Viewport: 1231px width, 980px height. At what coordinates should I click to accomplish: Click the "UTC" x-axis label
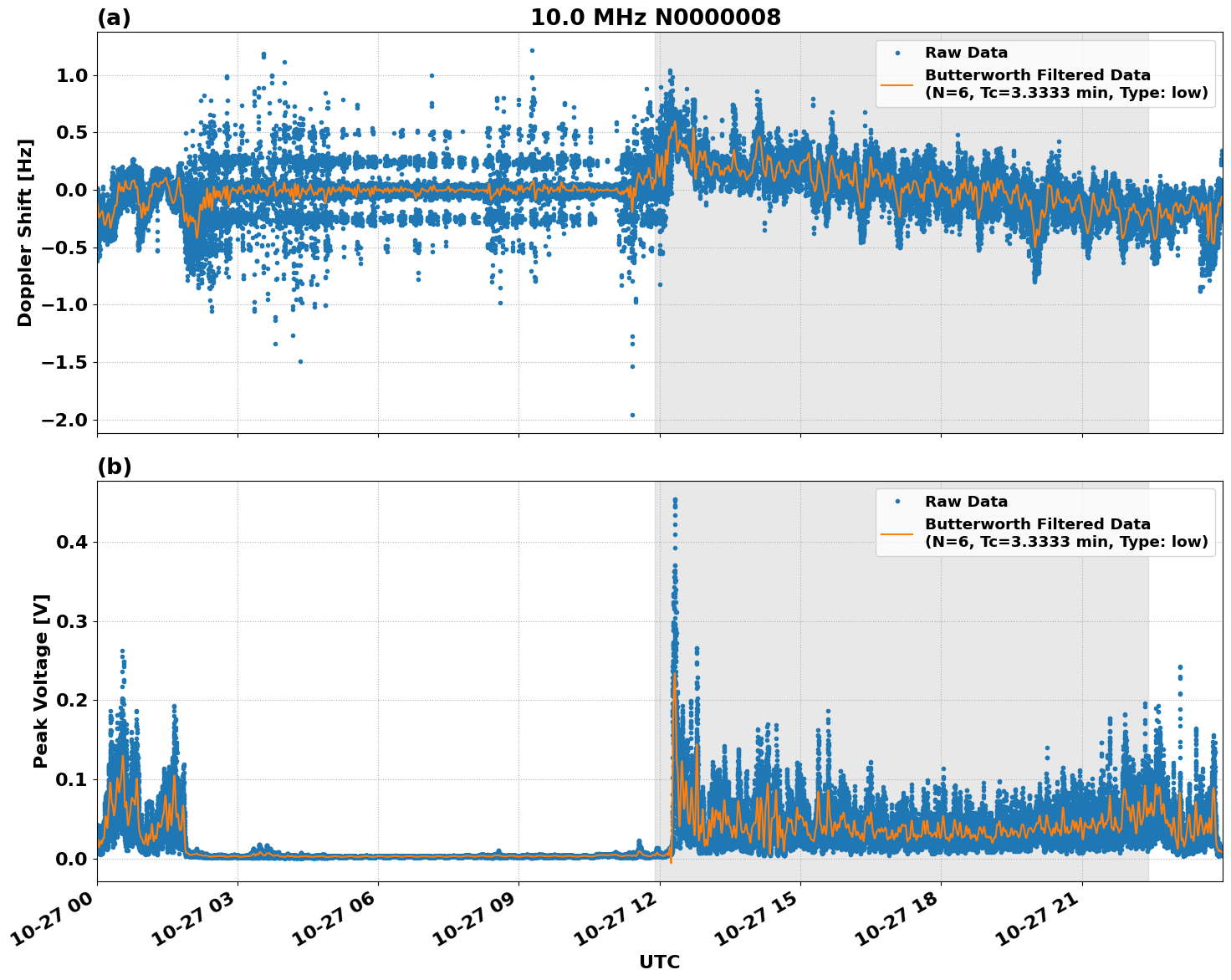point(659,962)
